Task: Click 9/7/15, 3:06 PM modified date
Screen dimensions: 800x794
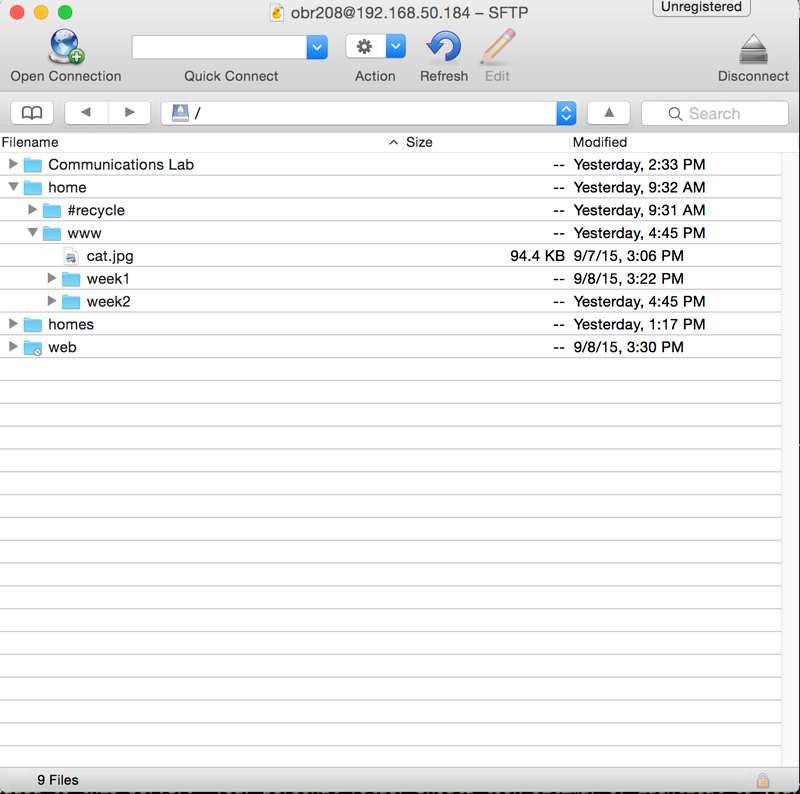Action: tap(629, 256)
